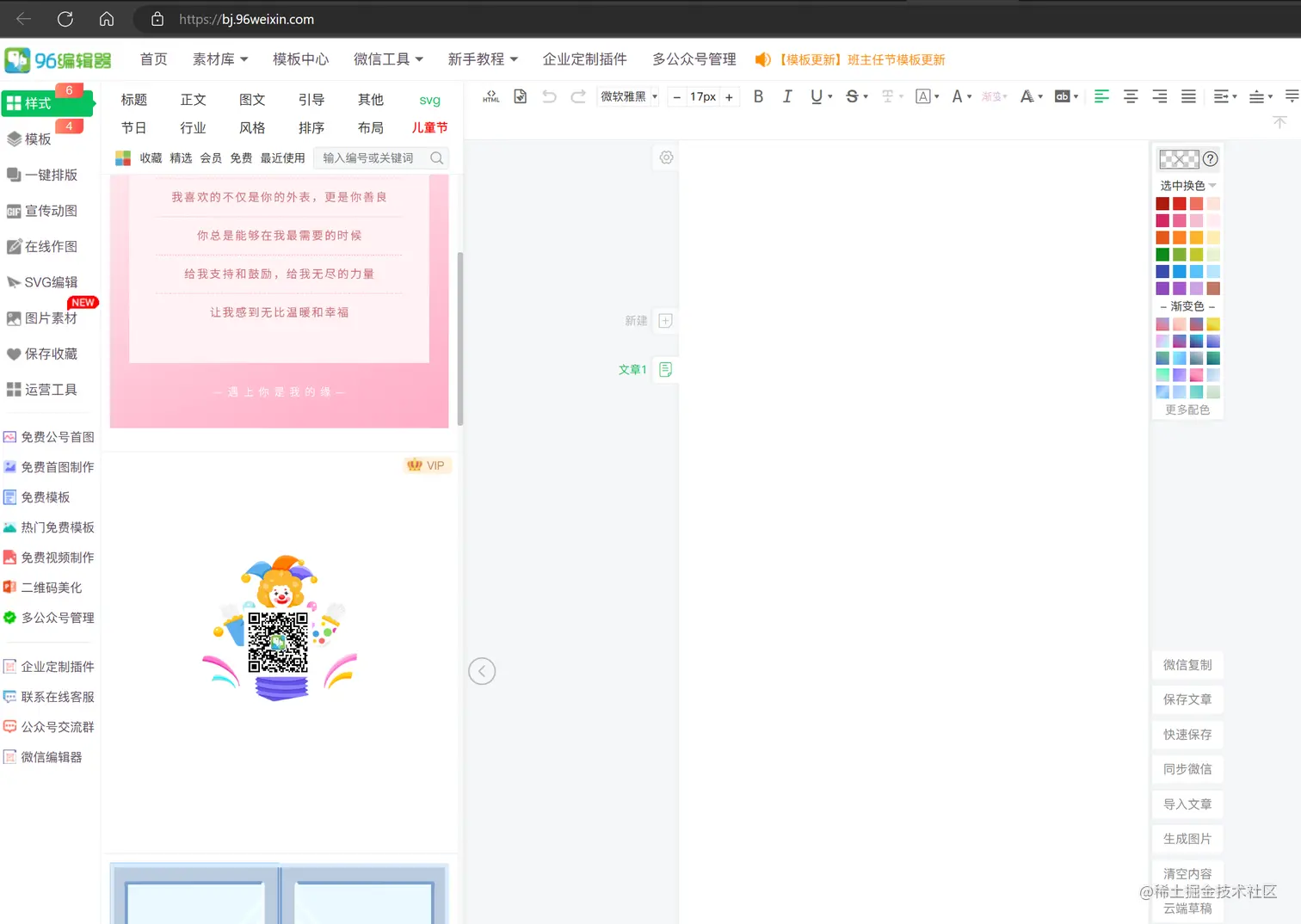Apply underline with the U icon
Image resolution: width=1301 pixels, height=924 pixels.
click(817, 96)
